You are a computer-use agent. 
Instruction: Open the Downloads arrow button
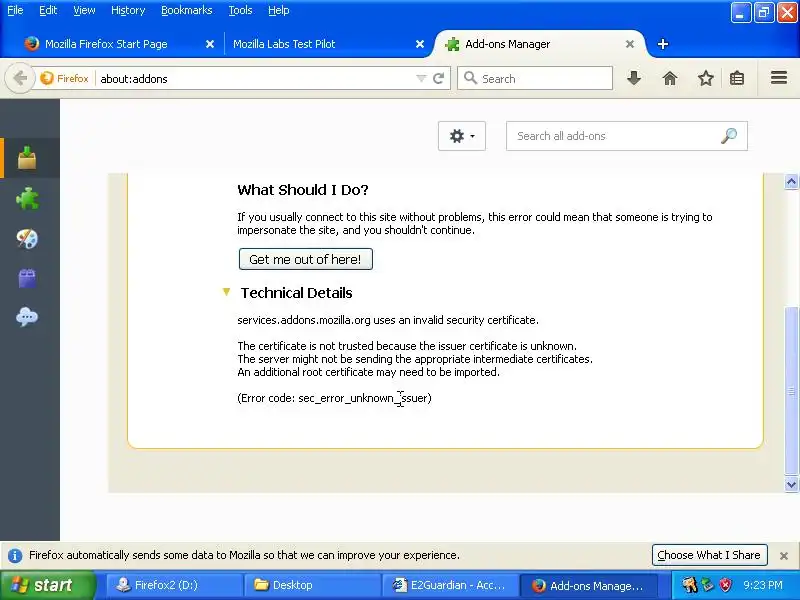[634, 79]
